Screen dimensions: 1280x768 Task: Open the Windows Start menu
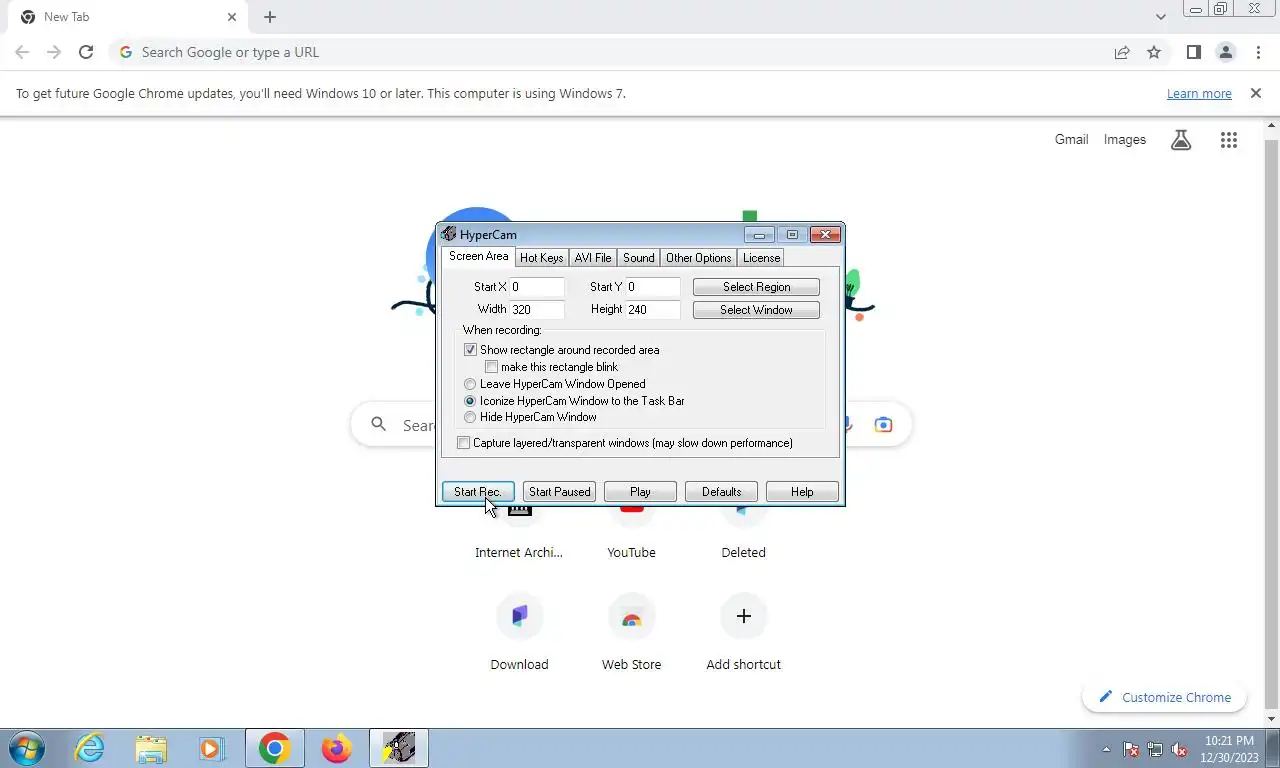[x=25, y=748]
